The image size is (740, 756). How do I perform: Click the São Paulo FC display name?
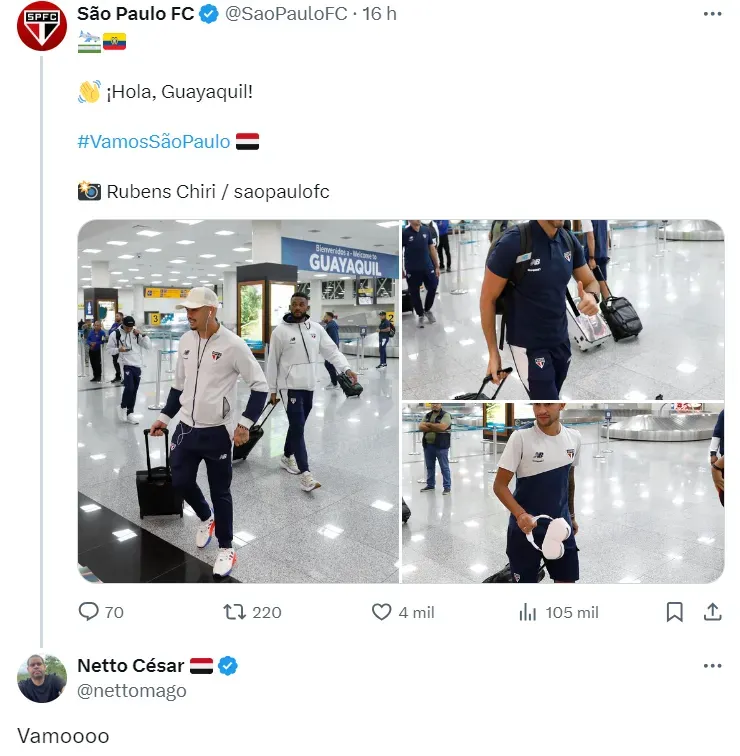coord(135,14)
